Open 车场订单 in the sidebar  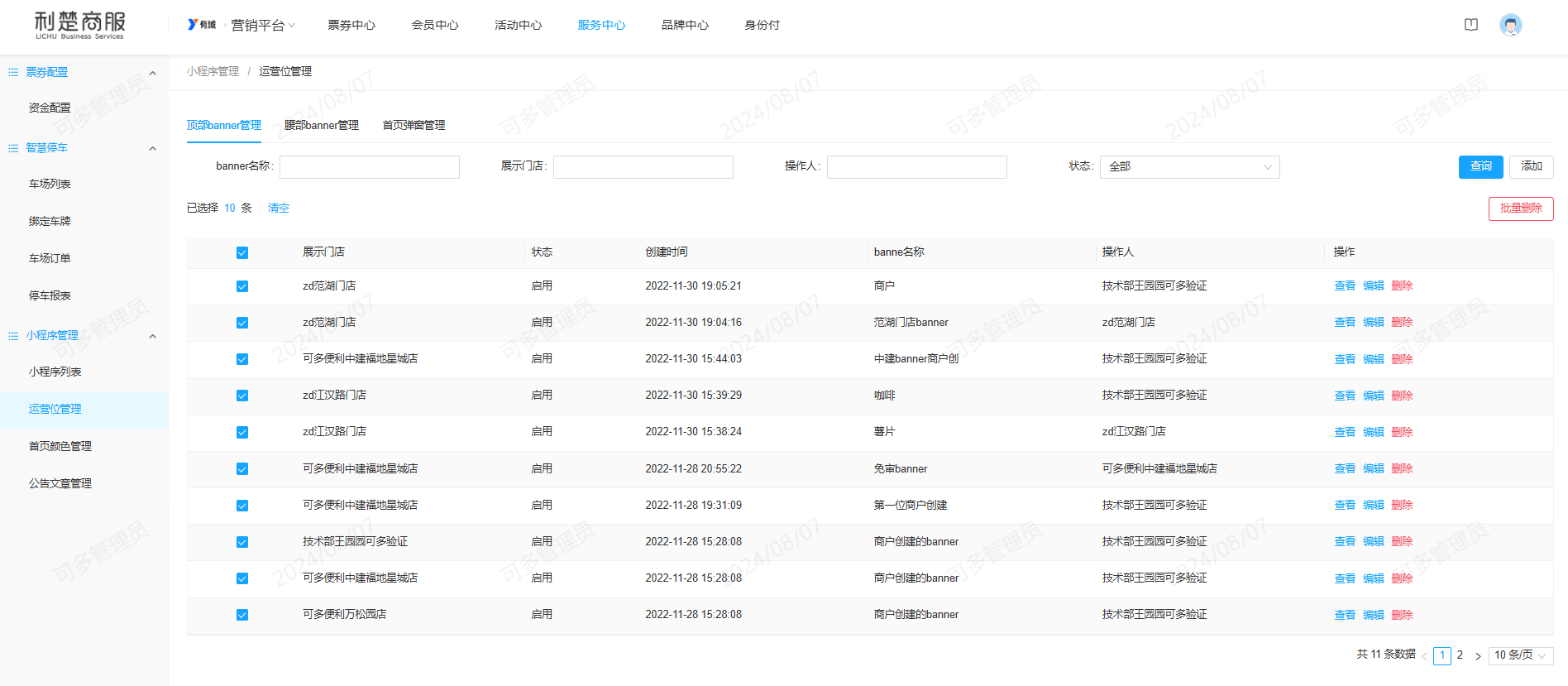(x=50, y=259)
